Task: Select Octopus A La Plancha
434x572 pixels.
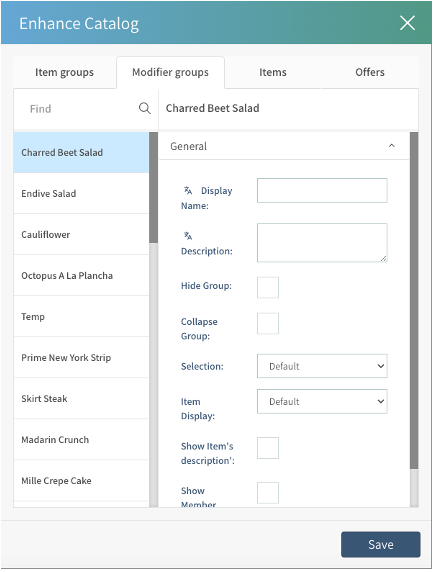Action: tap(81, 276)
